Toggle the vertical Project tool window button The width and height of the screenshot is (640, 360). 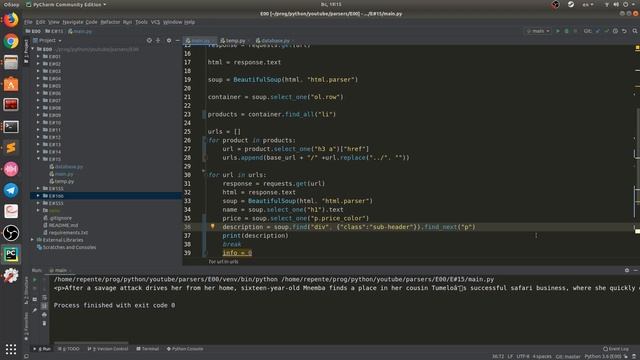27,50
